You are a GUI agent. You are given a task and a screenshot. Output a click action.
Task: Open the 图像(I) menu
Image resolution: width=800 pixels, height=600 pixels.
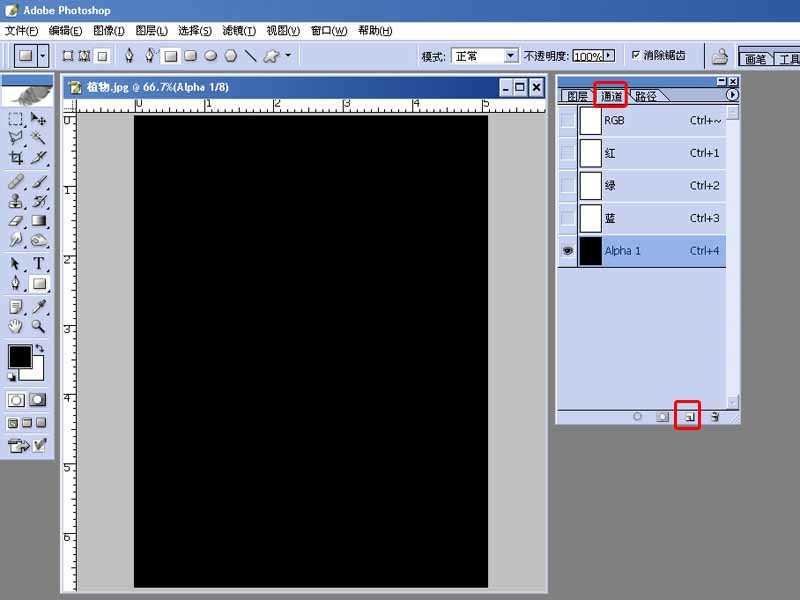coord(109,31)
